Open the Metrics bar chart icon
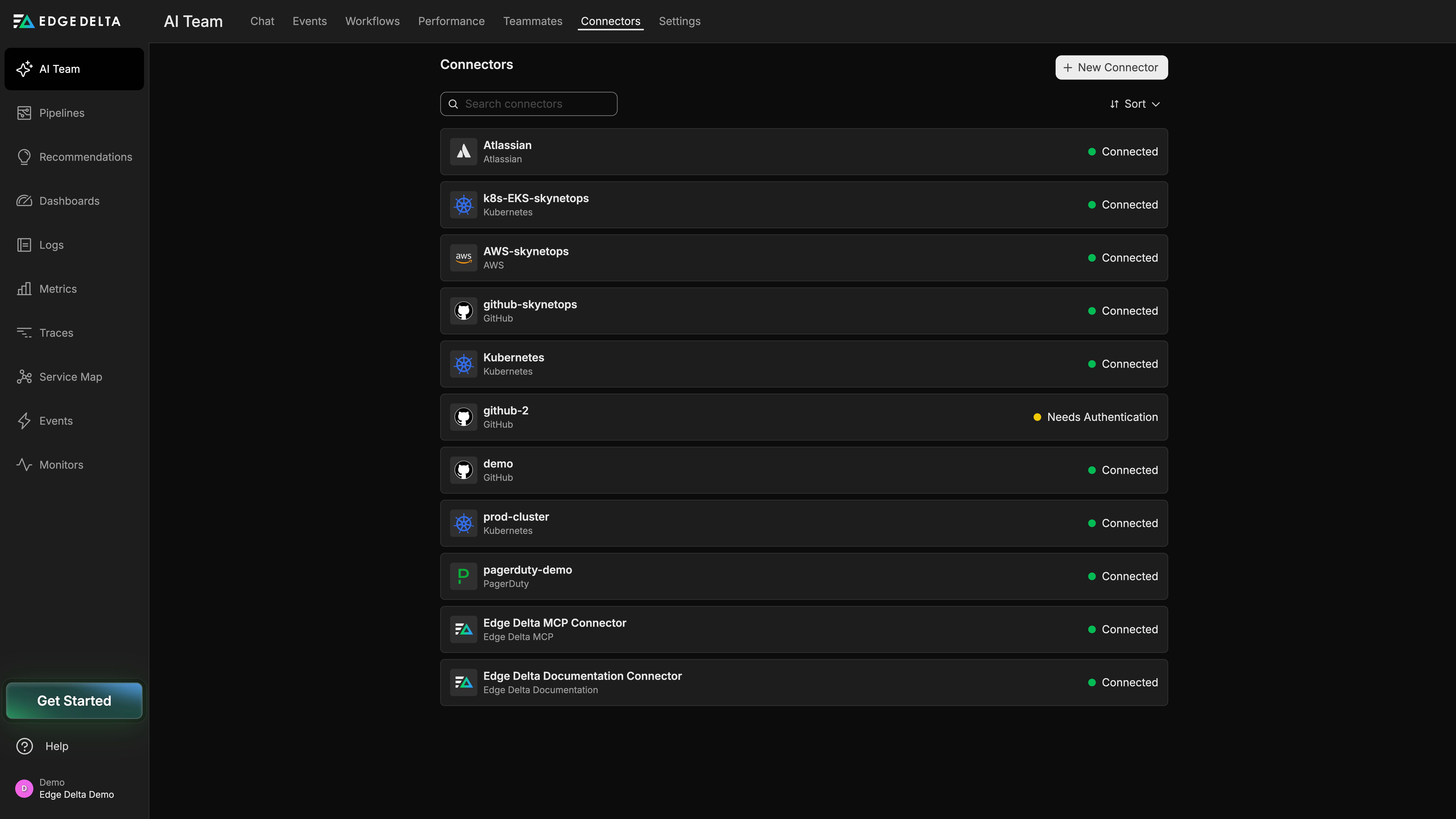Image resolution: width=1456 pixels, height=819 pixels. click(x=24, y=289)
